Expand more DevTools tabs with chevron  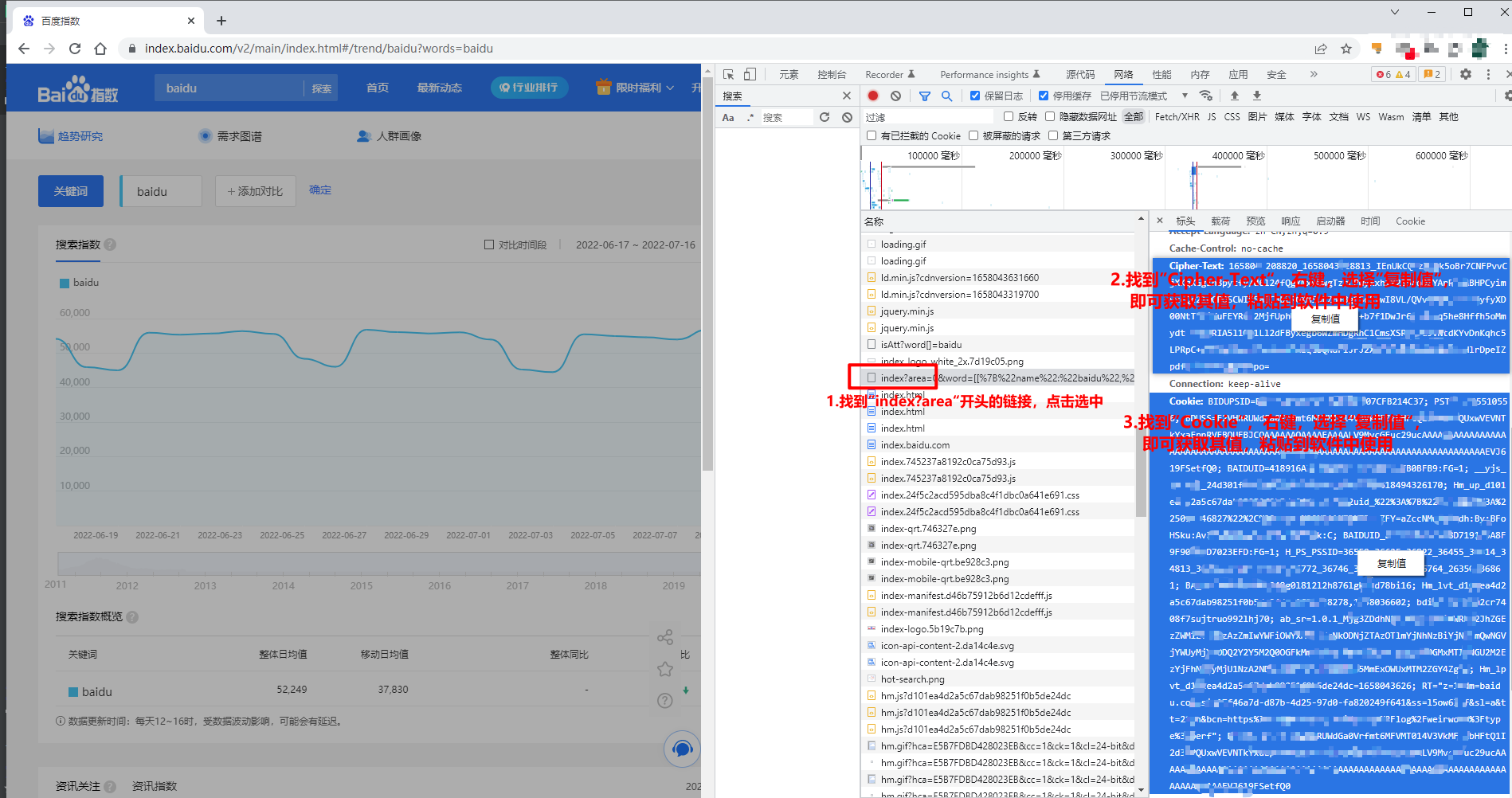click(1313, 74)
